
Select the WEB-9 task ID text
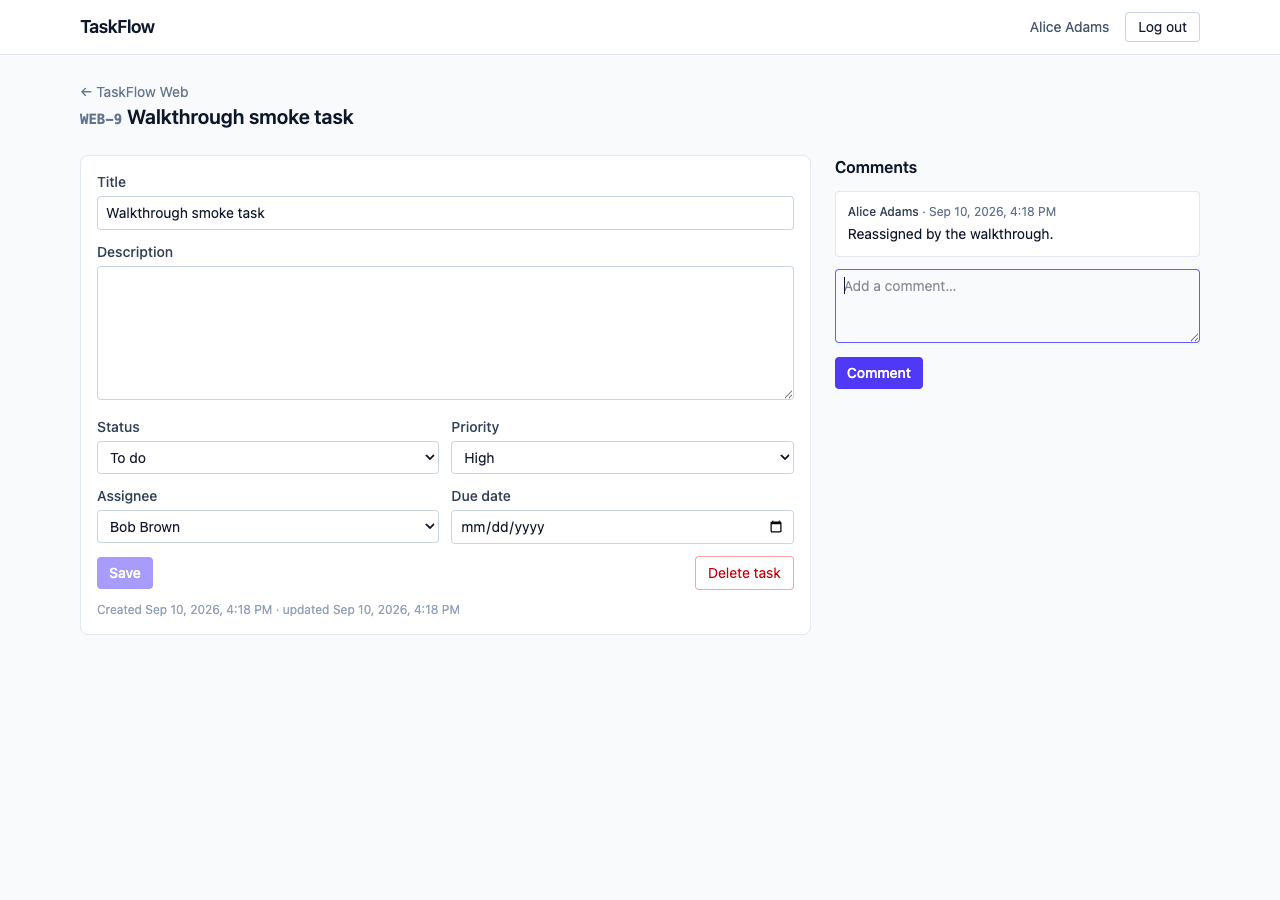101,119
